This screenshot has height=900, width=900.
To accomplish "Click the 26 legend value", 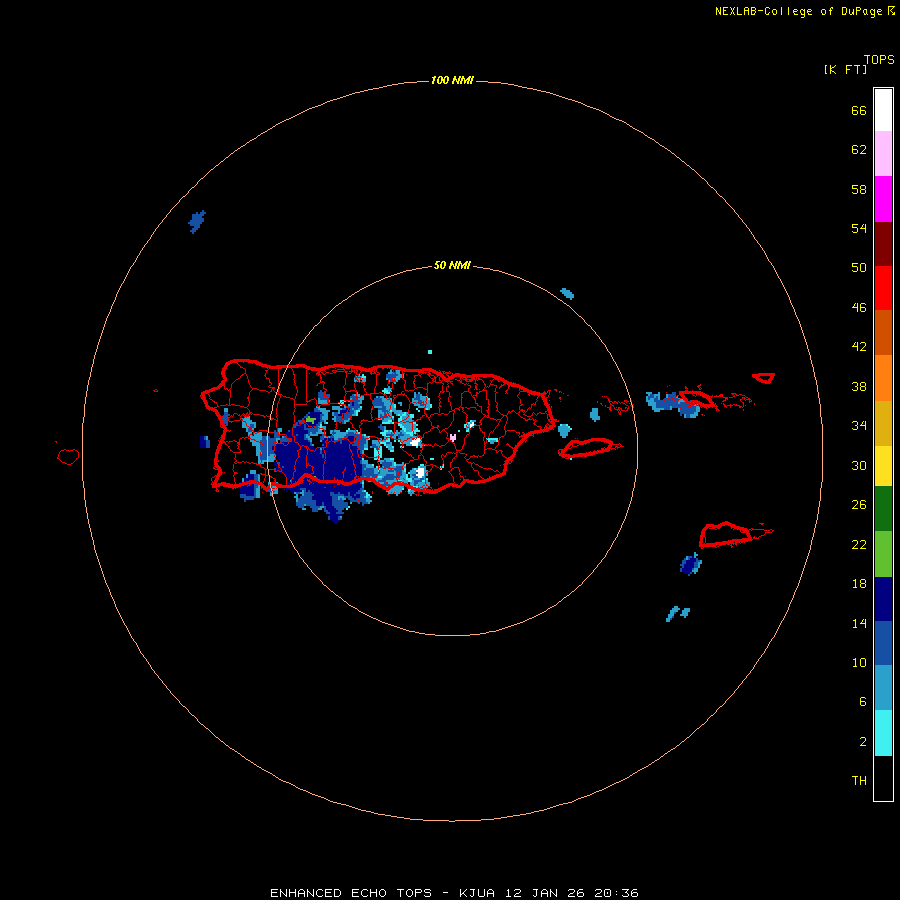I will pyautogui.click(x=859, y=505).
